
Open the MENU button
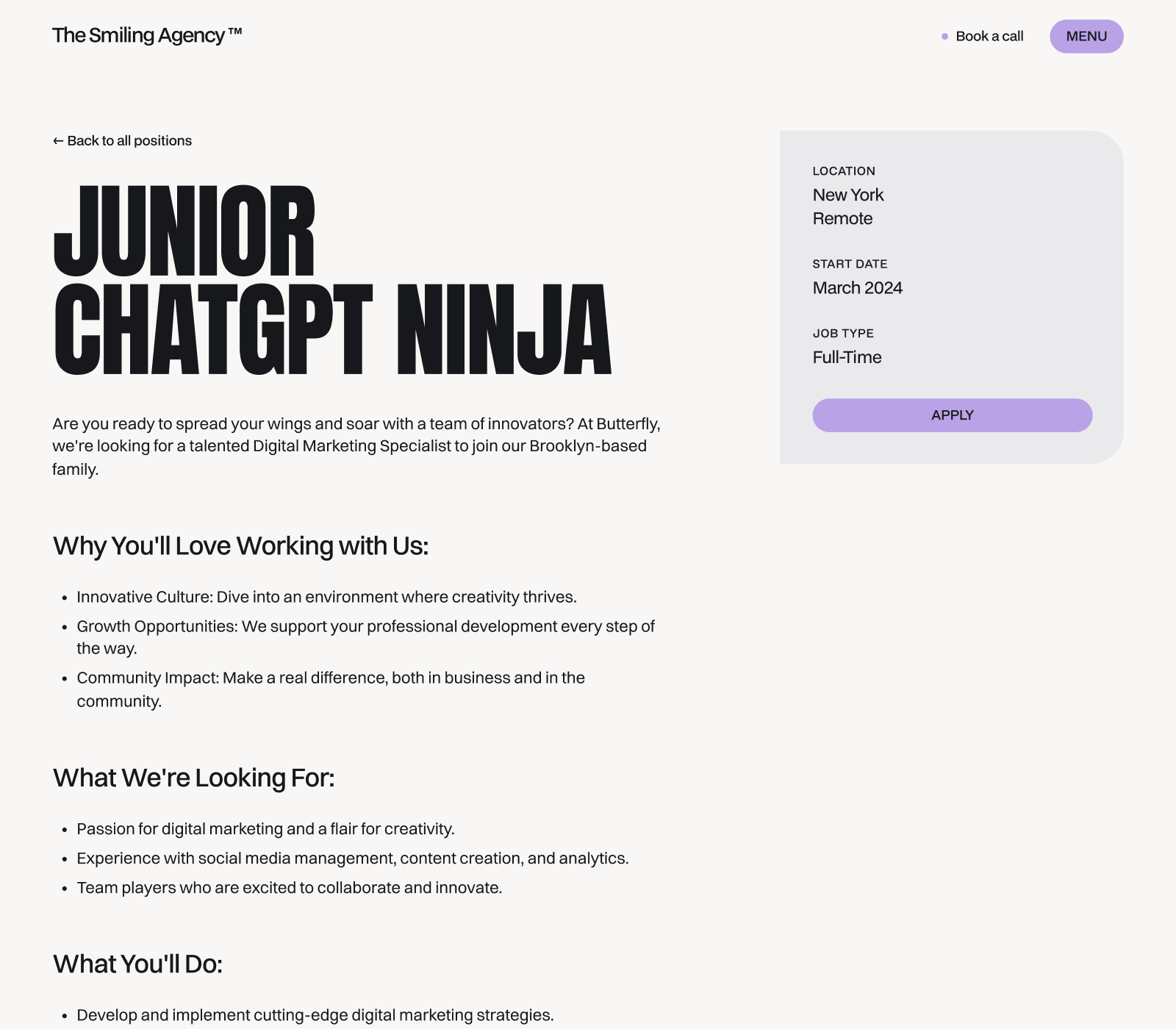click(1086, 36)
